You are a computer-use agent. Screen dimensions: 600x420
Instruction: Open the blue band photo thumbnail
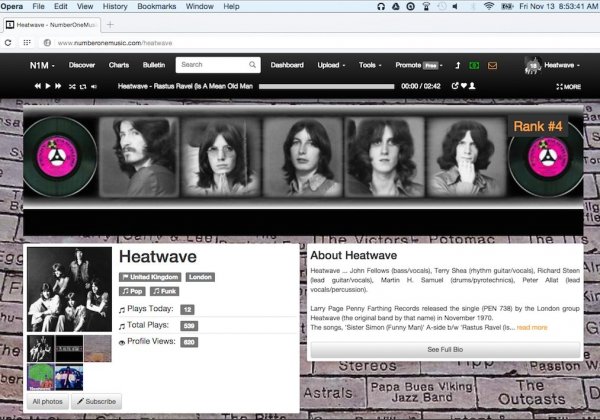coord(69,377)
